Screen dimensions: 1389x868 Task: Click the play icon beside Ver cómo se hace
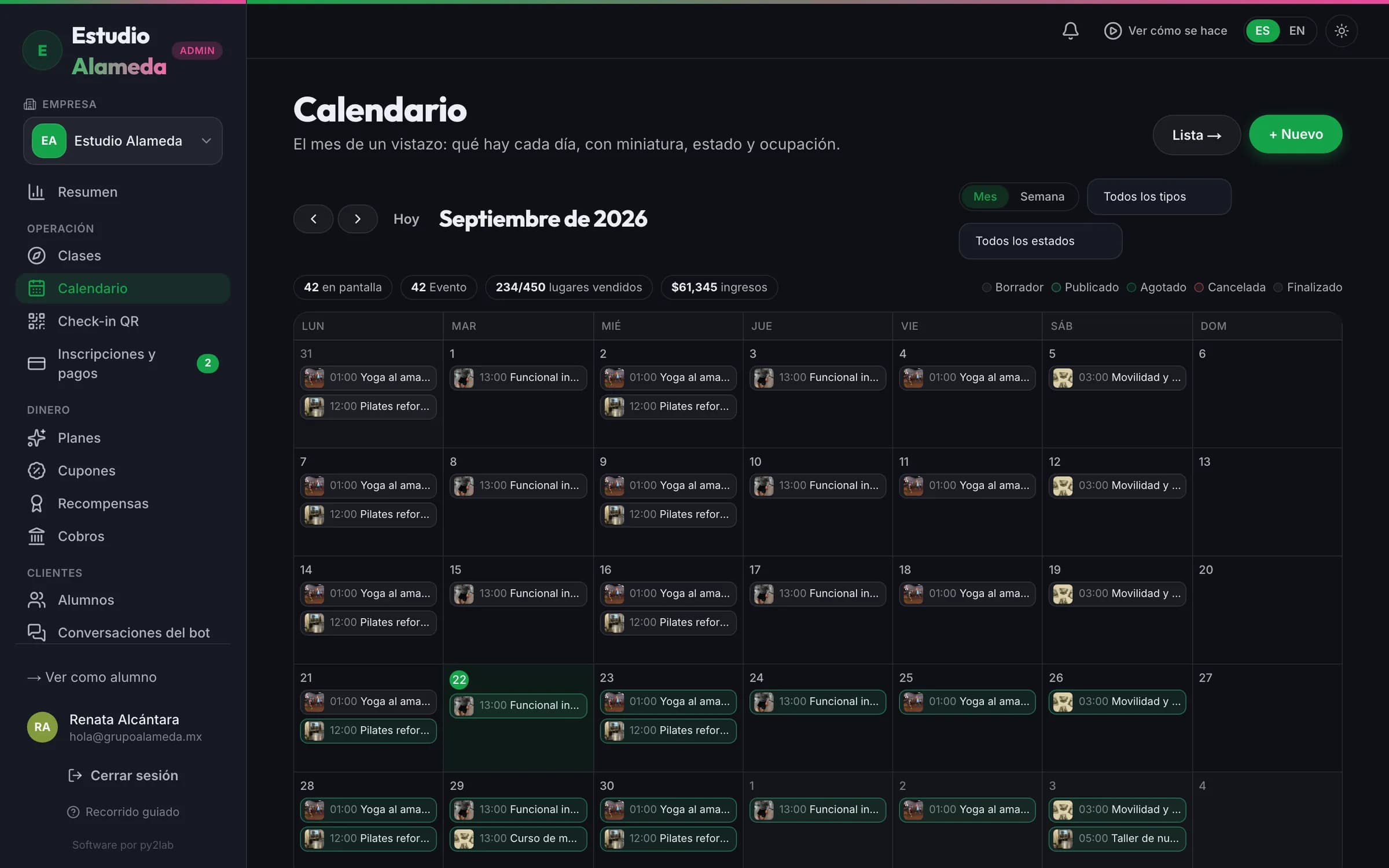[x=1112, y=31]
